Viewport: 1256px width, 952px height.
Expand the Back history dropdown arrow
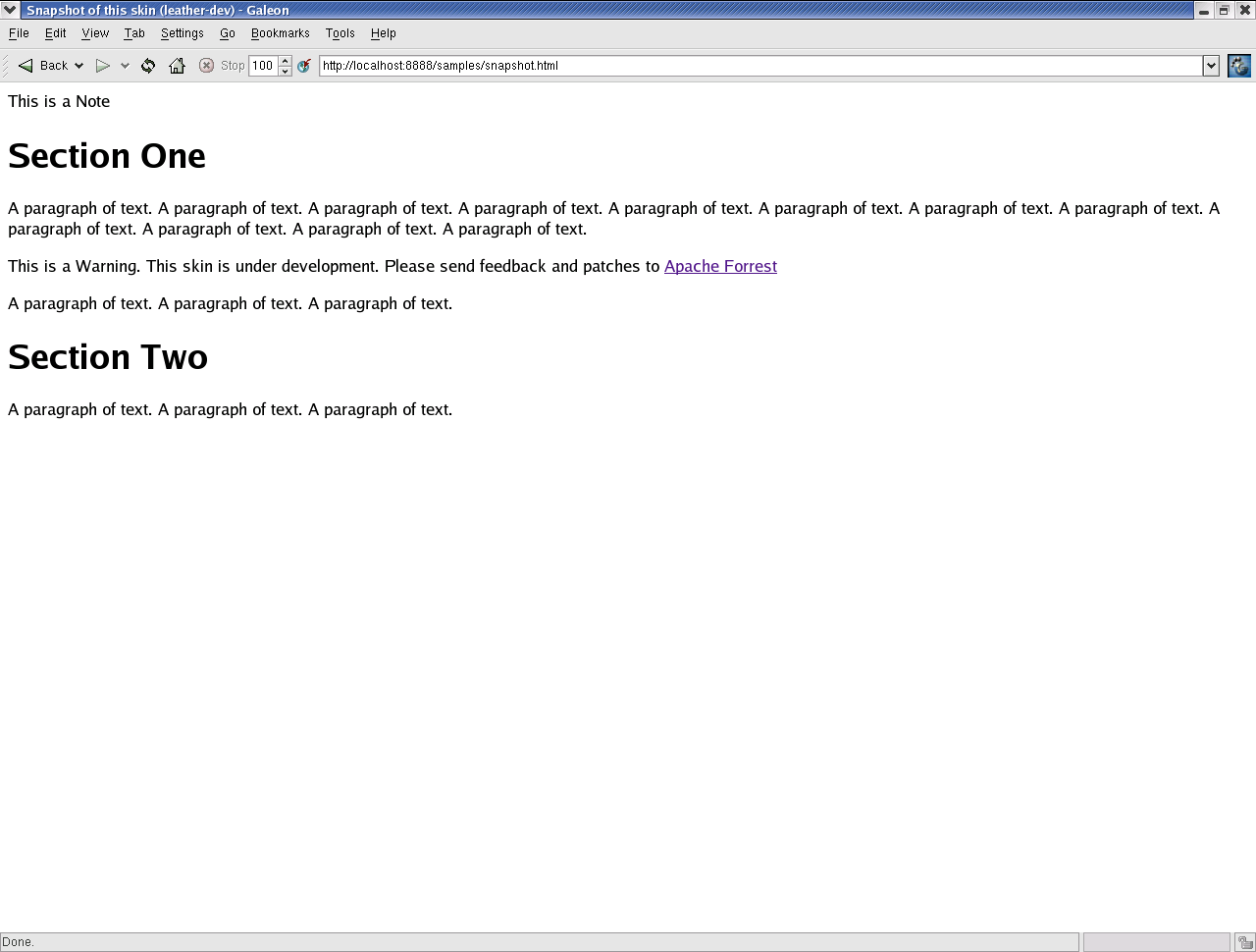(79, 66)
